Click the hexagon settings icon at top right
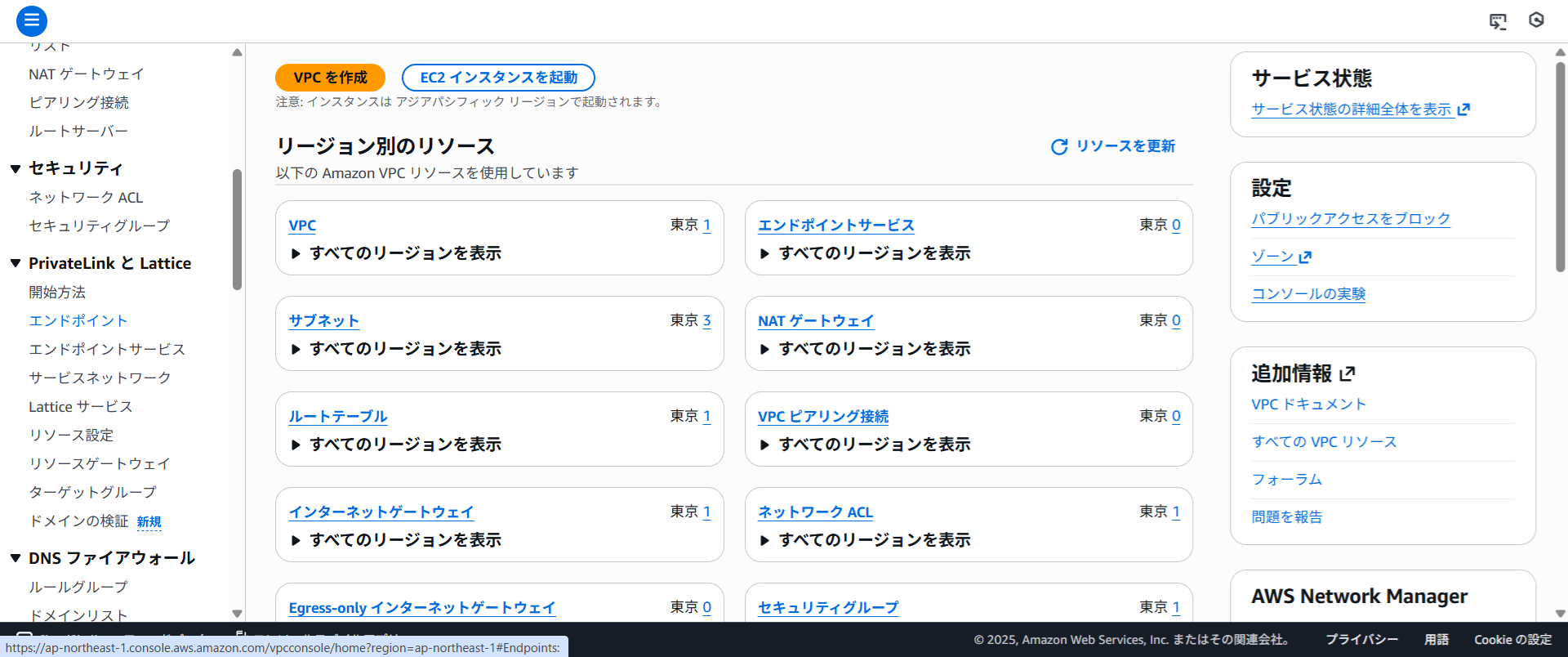 click(1536, 20)
